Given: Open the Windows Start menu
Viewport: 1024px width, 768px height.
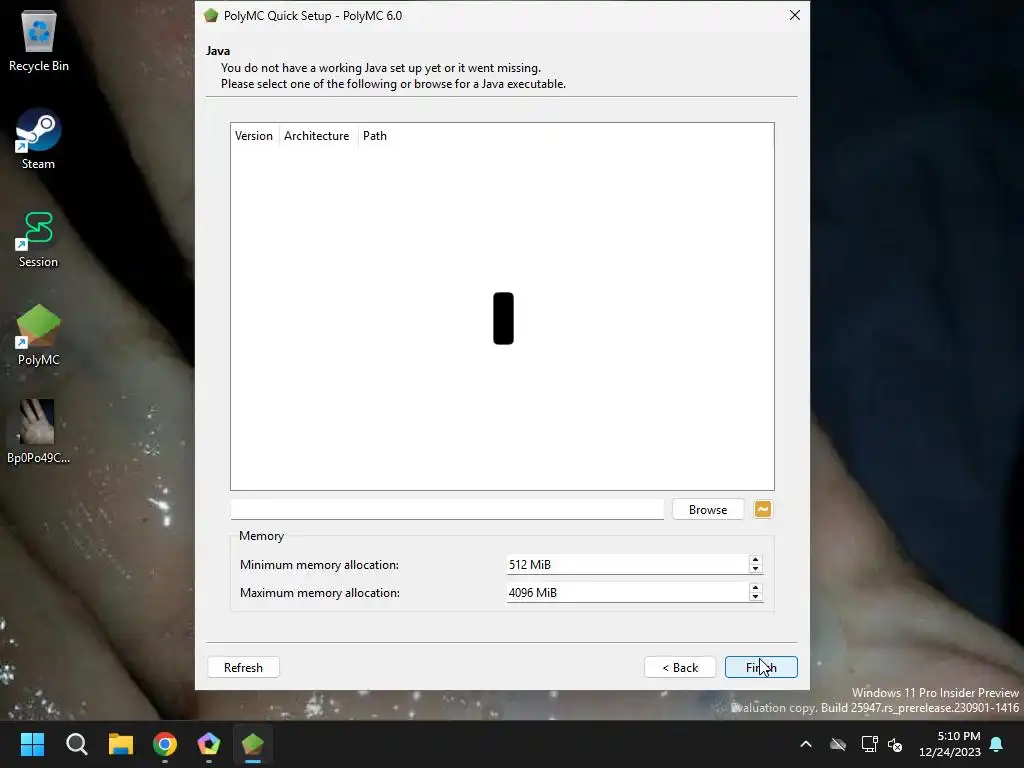Looking at the screenshot, I should coord(32,744).
